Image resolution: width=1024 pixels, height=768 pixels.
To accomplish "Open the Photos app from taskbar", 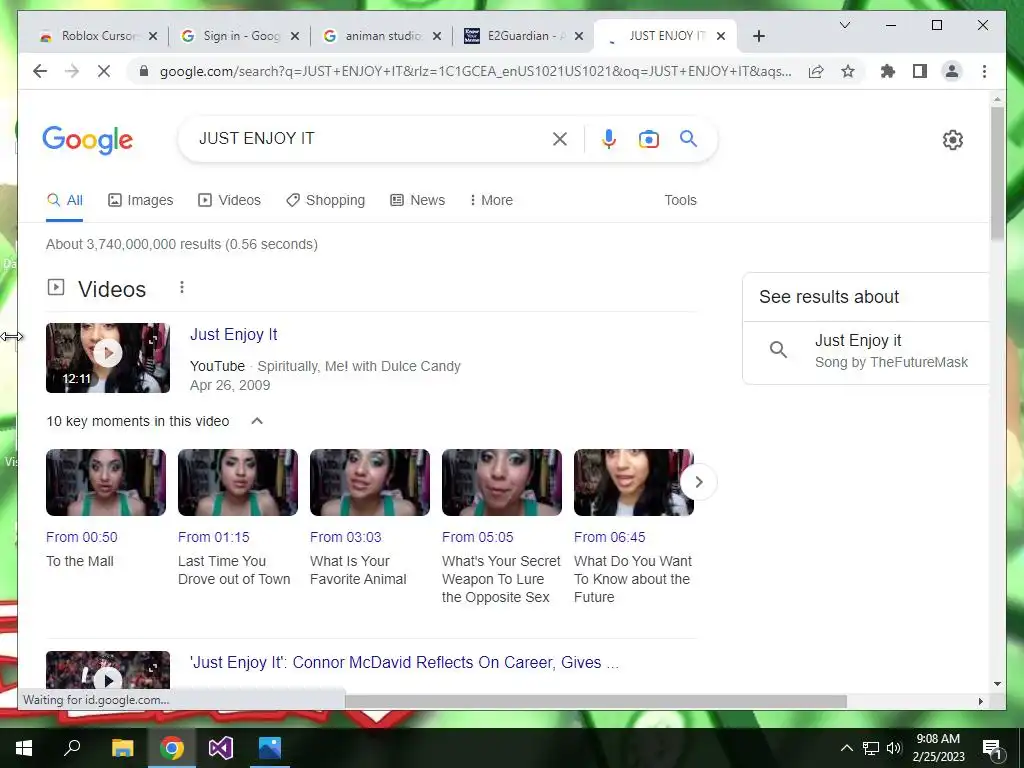I will pos(270,748).
